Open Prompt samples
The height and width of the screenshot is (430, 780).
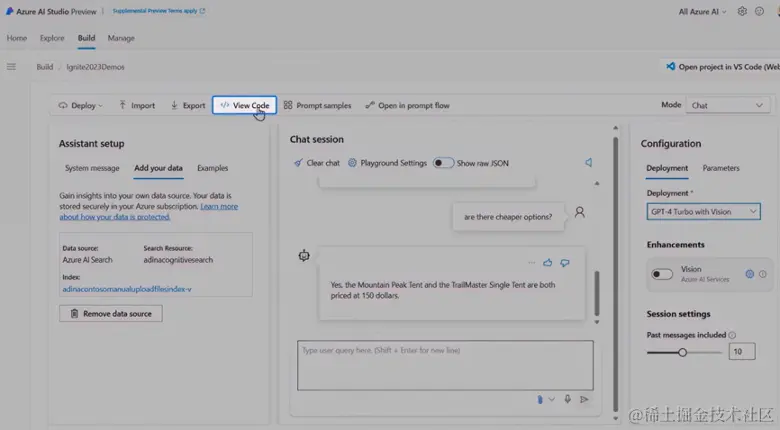317,106
